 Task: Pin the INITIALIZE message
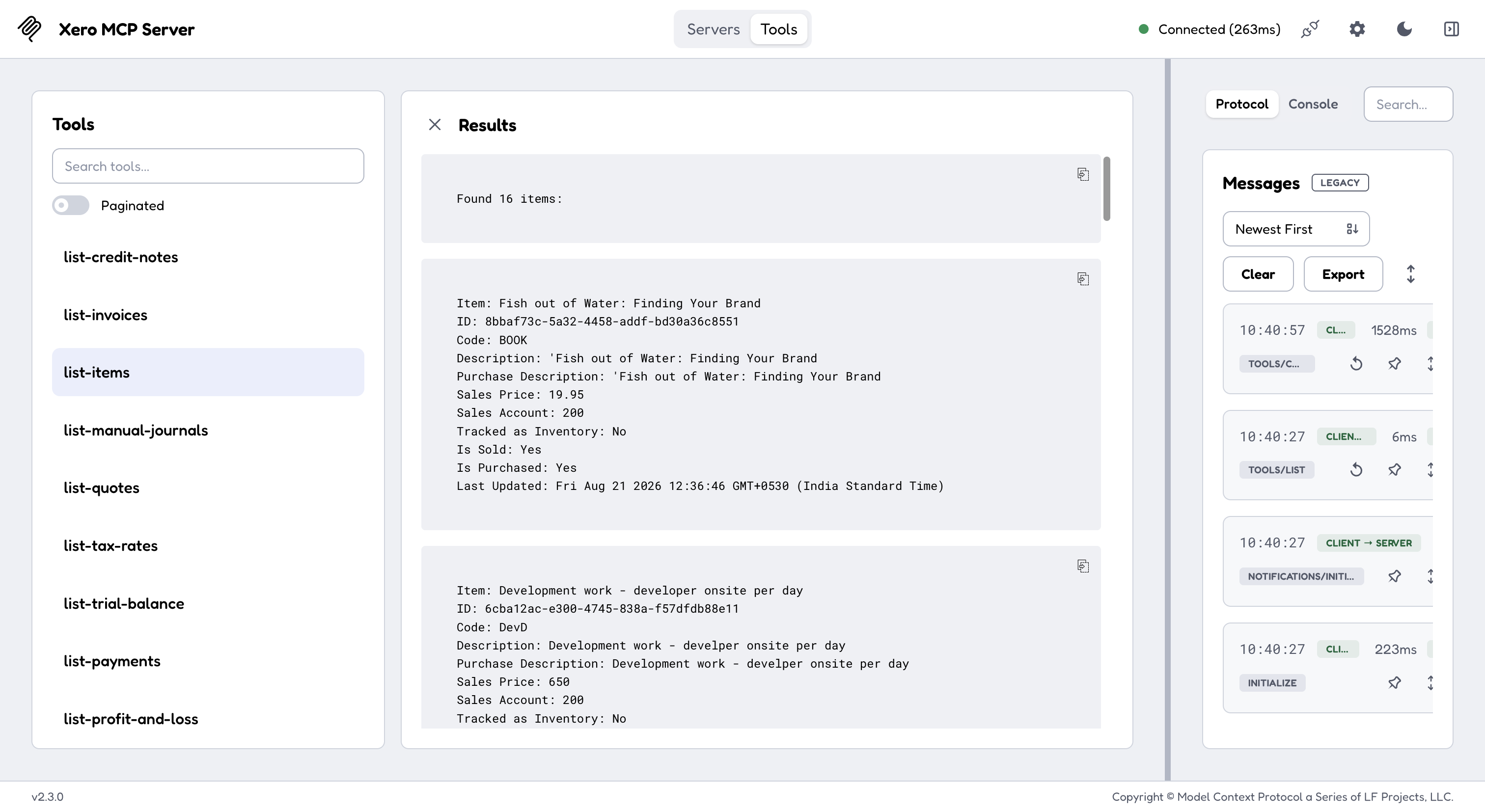pos(1395,683)
